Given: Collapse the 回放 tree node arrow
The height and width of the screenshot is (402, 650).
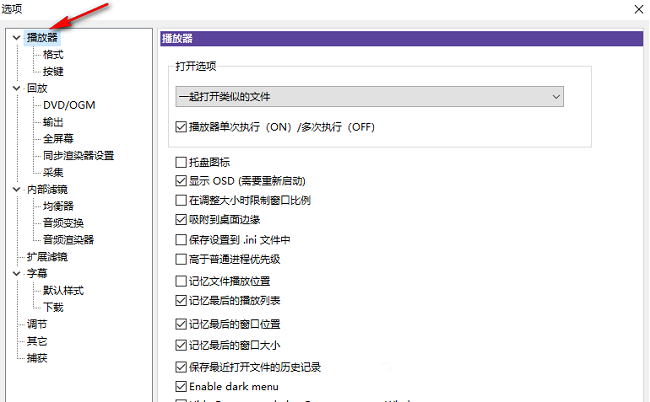Looking at the screenshot, I should point(16,88).
